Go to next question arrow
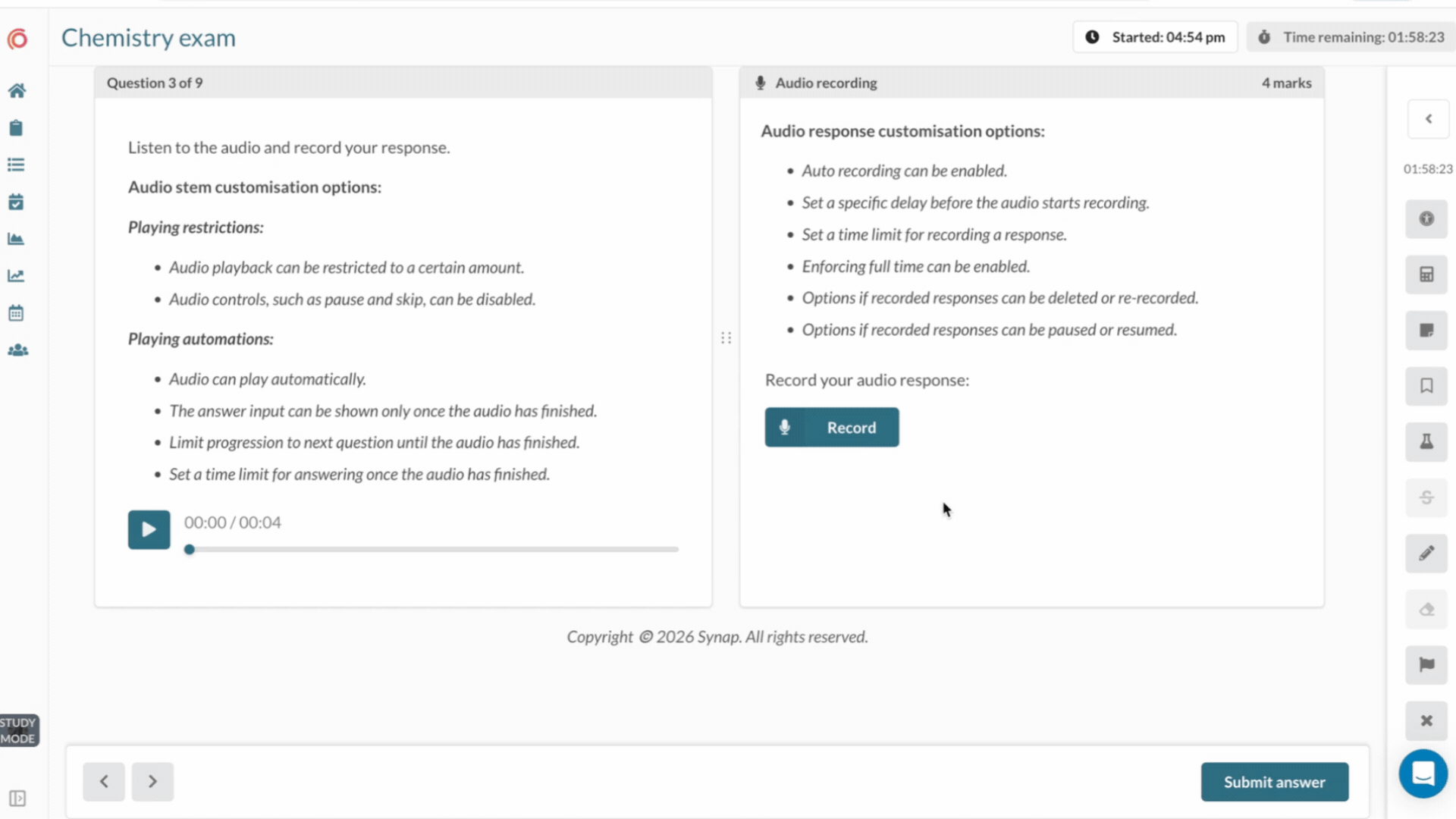 (152, 782)
